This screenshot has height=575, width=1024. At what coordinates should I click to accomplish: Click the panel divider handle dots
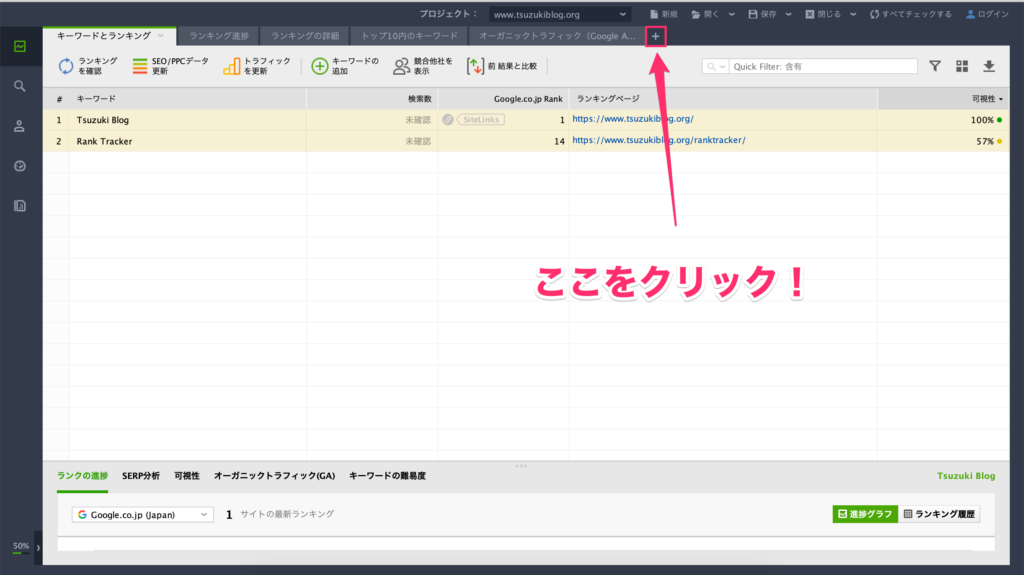pyautogui.click(x=521, y=466)
